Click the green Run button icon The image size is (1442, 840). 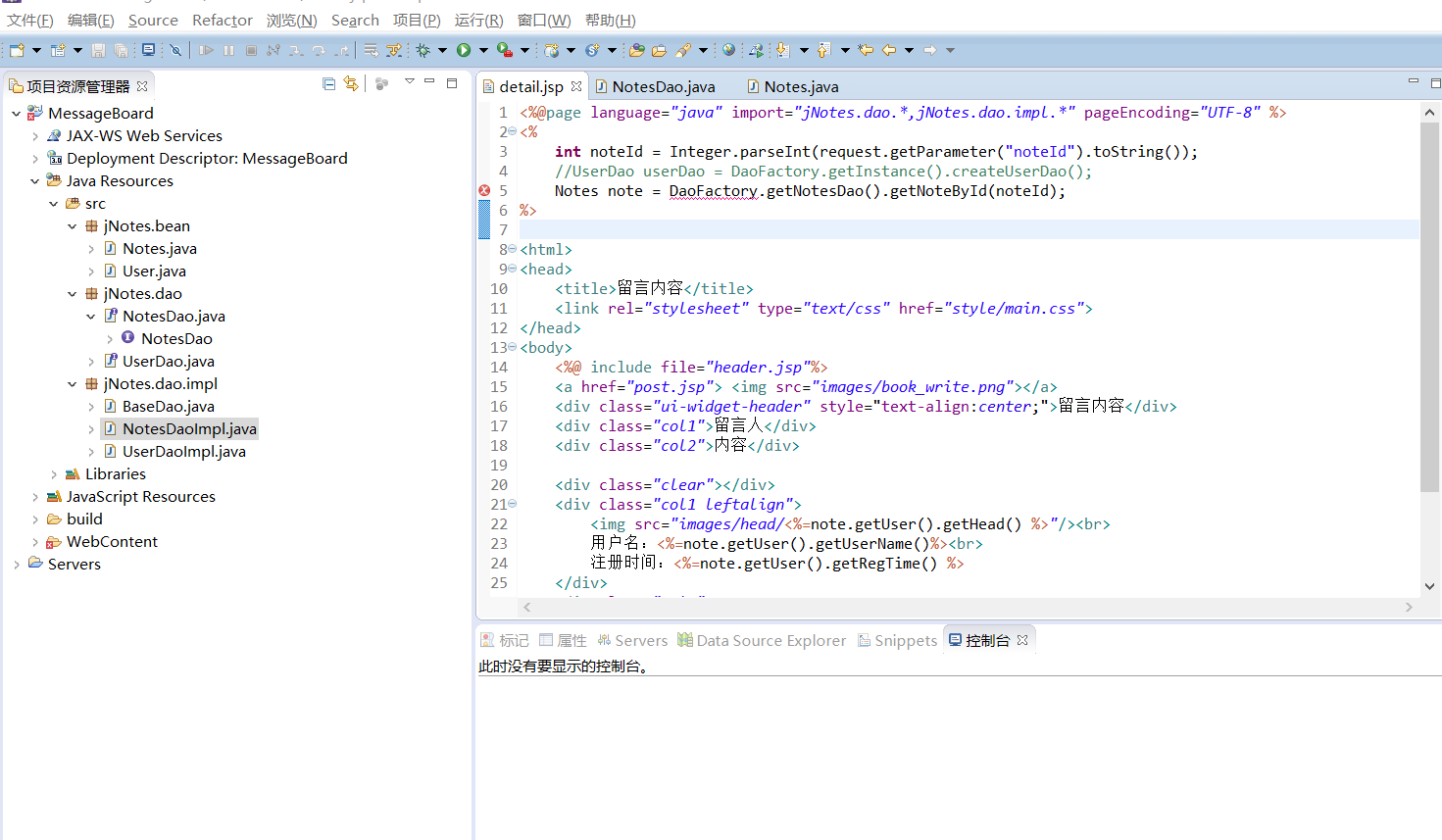coord(464,50)
